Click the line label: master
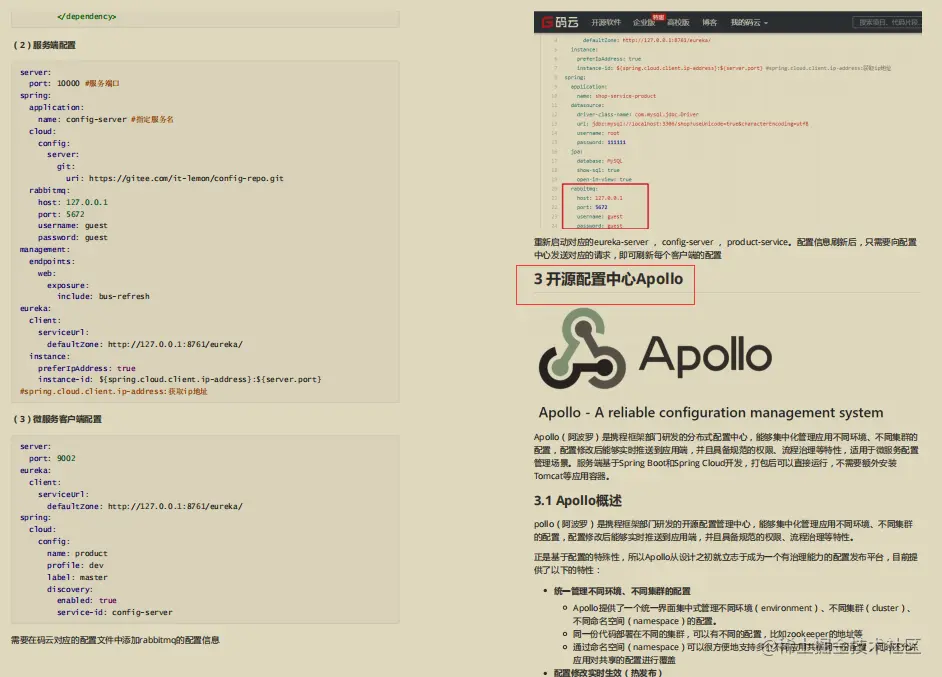Screen dimensions: 942x677 pyautogui.click(x=77, y=577)
